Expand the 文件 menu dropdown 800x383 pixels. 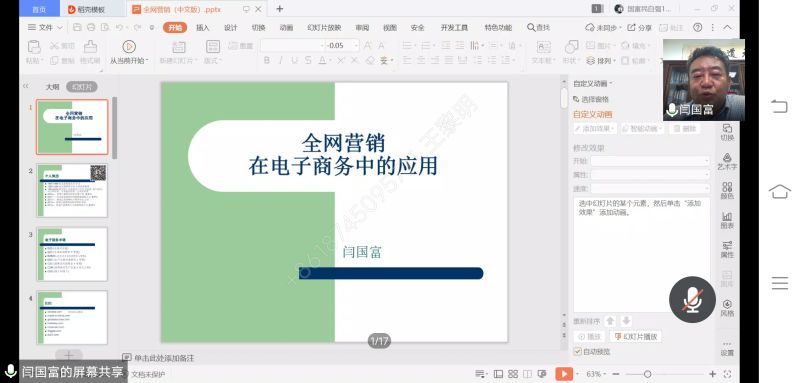click(x=45, y=28)
